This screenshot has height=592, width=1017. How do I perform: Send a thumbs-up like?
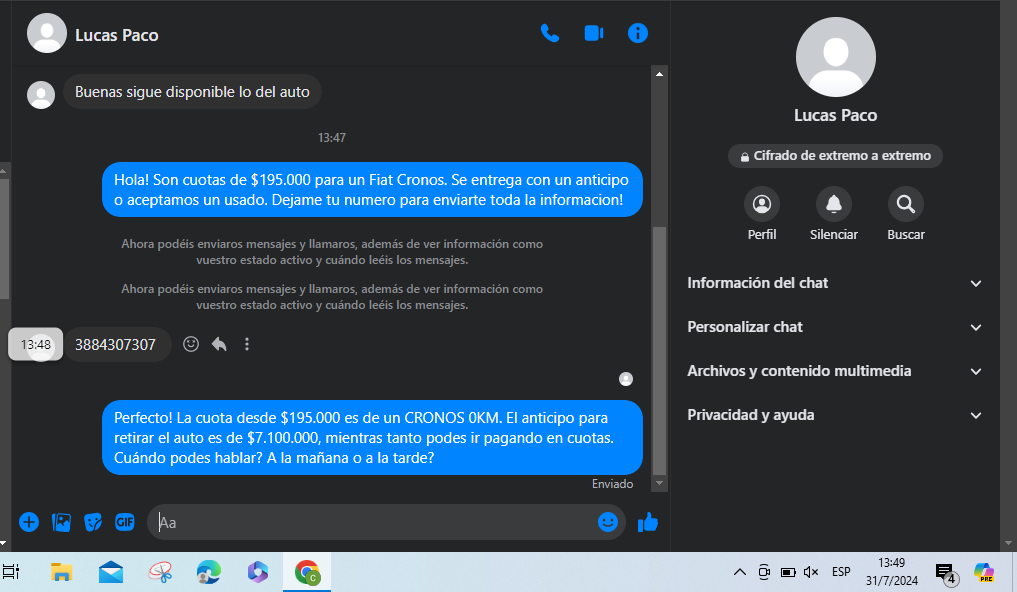647,522
